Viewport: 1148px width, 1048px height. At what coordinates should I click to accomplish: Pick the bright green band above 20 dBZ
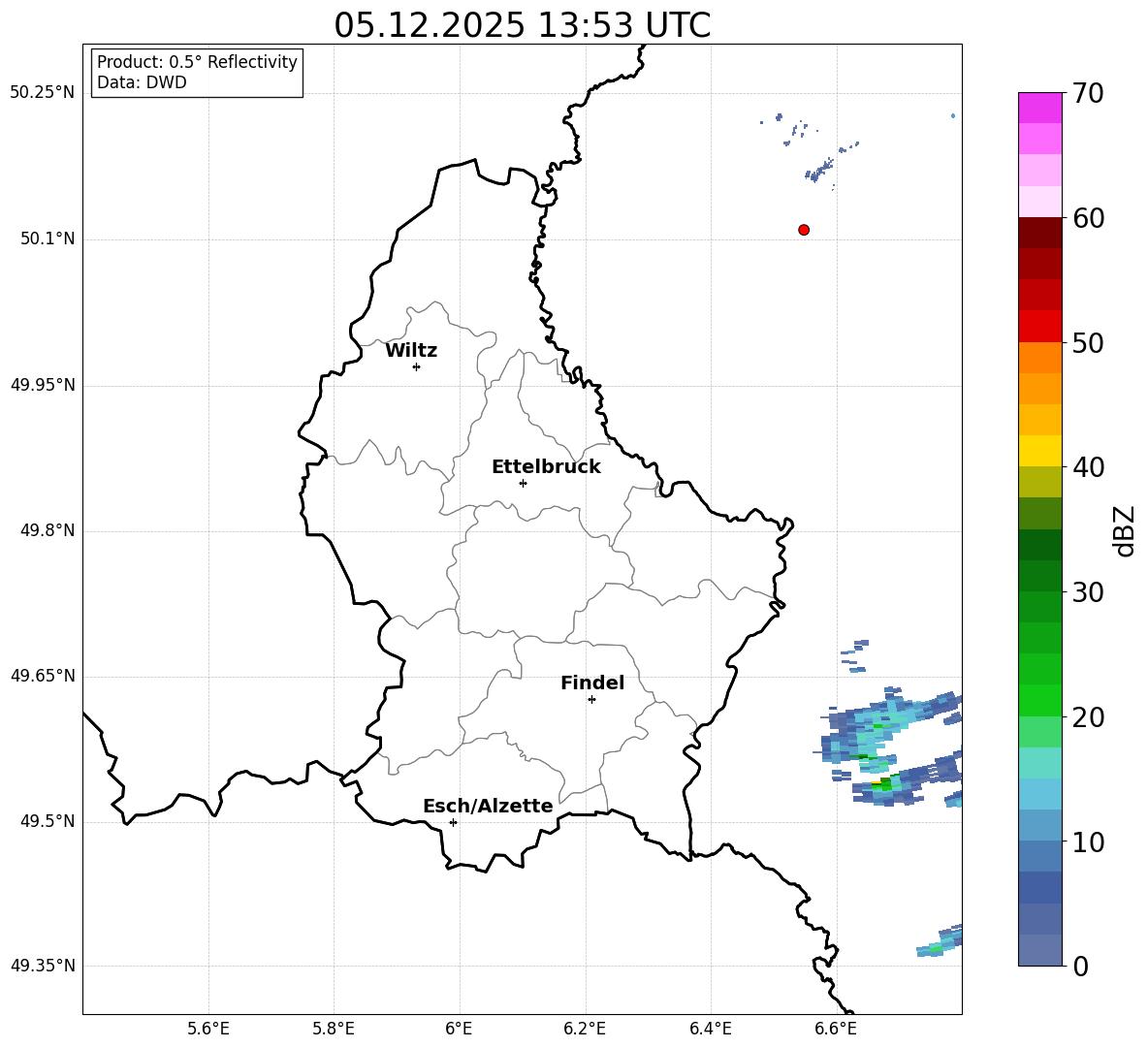pos(1039,700)
